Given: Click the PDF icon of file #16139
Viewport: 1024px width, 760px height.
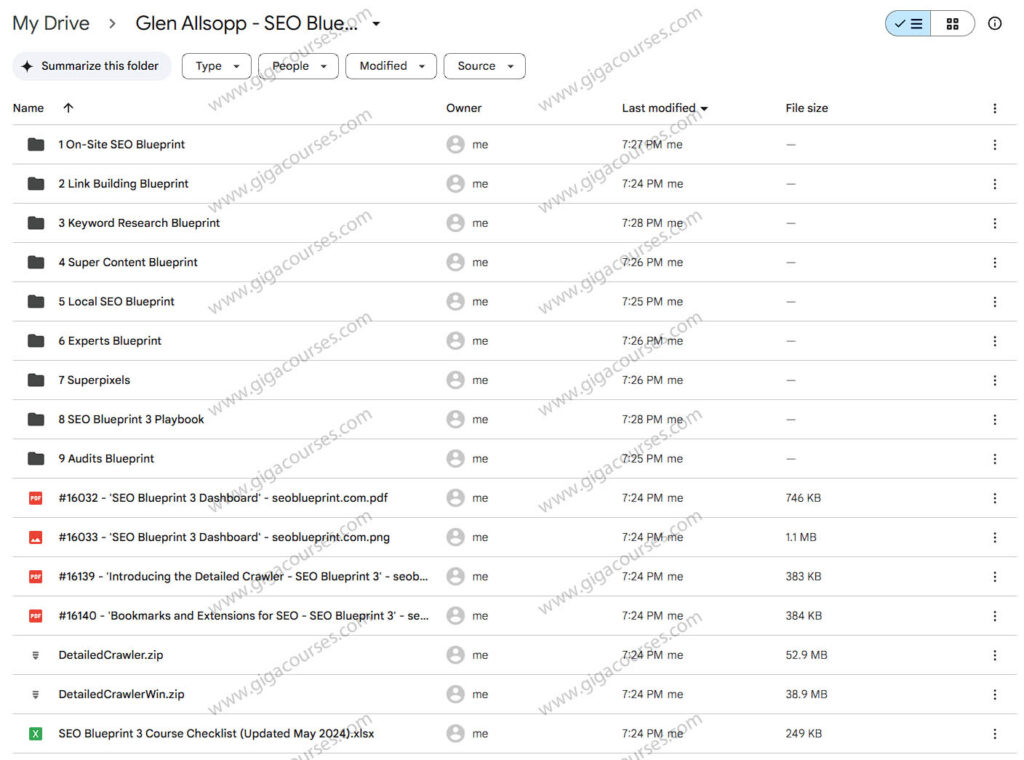Looking at the screenshot, I should coord(36,576).
